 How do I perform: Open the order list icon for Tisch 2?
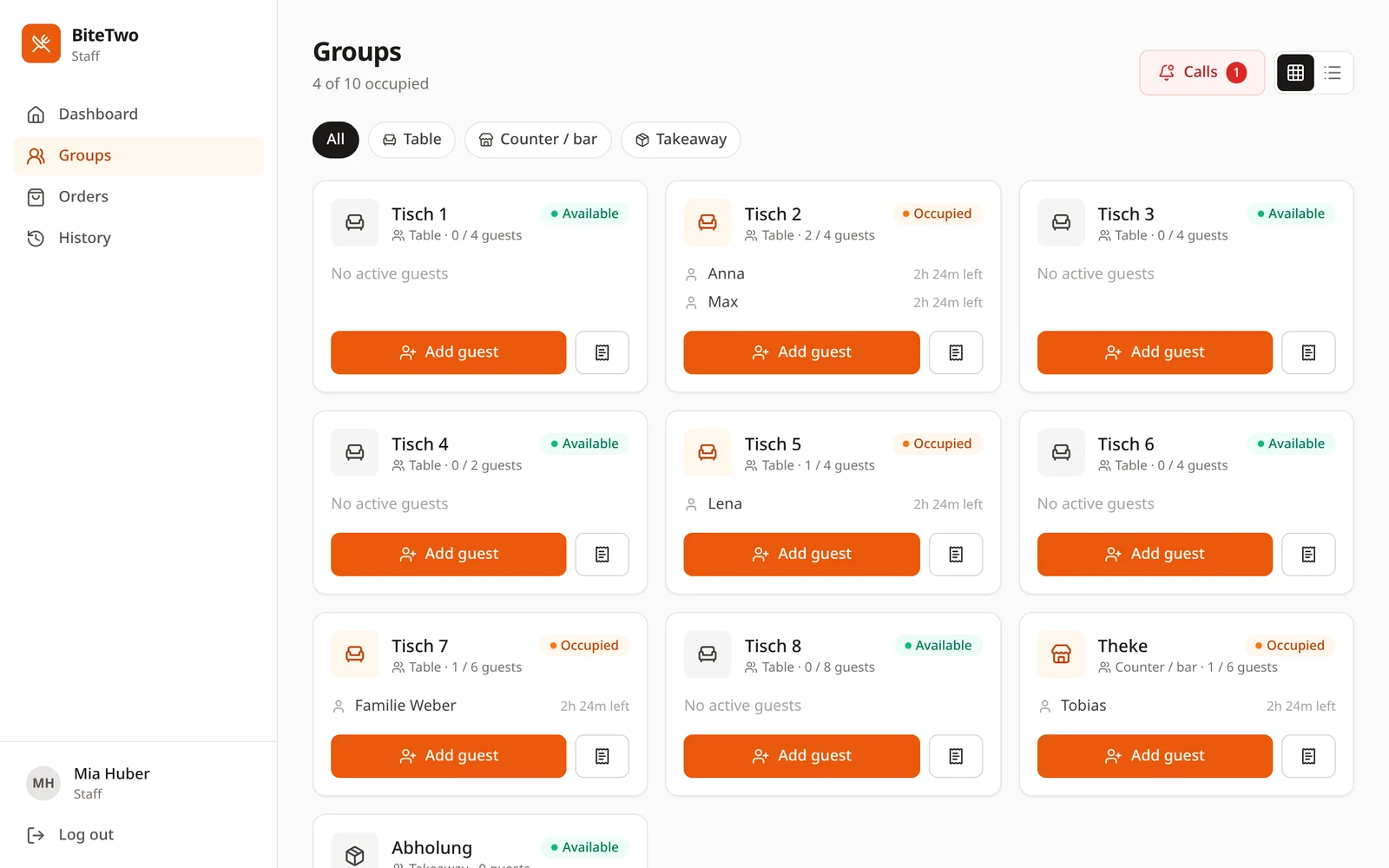(955, 352)
